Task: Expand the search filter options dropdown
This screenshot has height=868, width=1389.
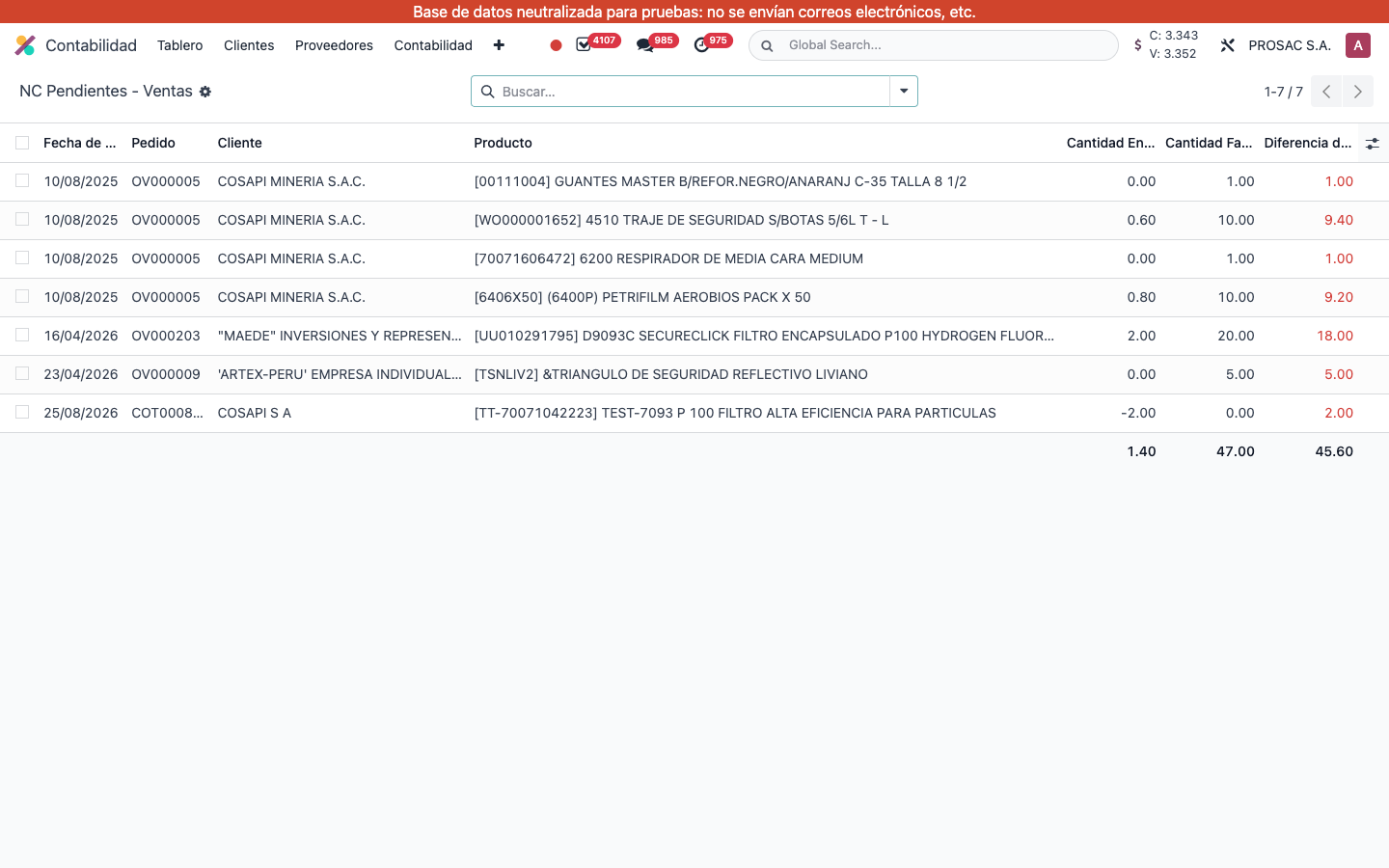Action: point(904,92)
